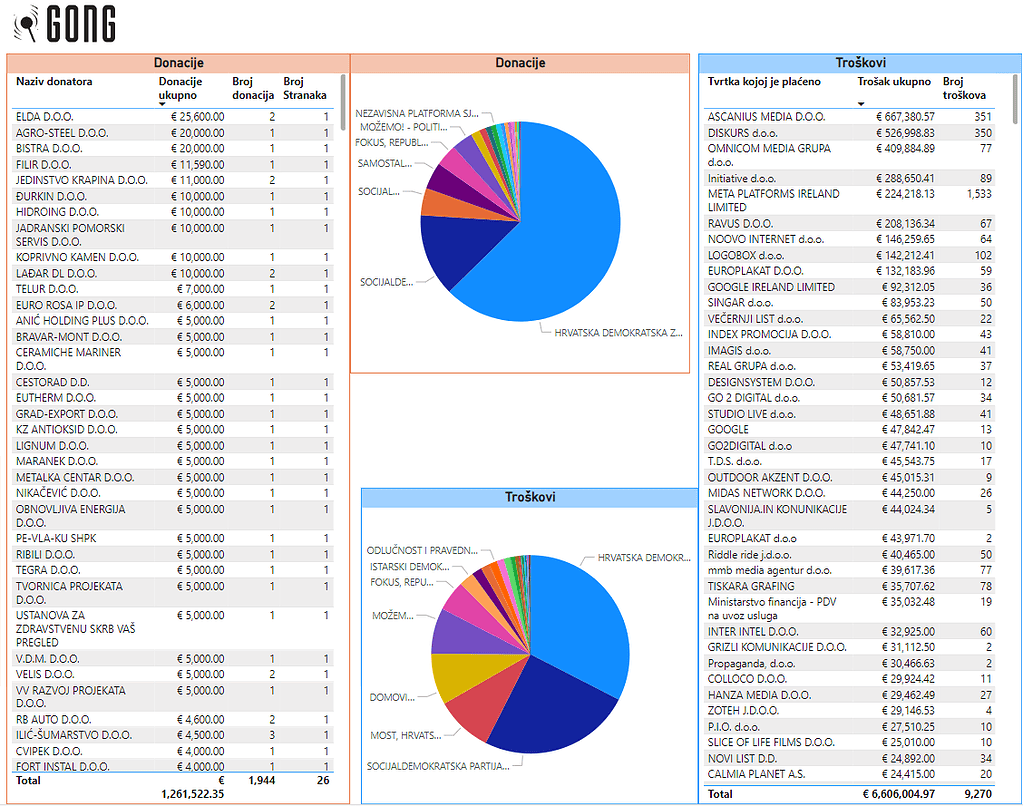Click the Donacije table title bar
Image resolution: width=1023 pixels, height=806 pixels.
[178, 63]
